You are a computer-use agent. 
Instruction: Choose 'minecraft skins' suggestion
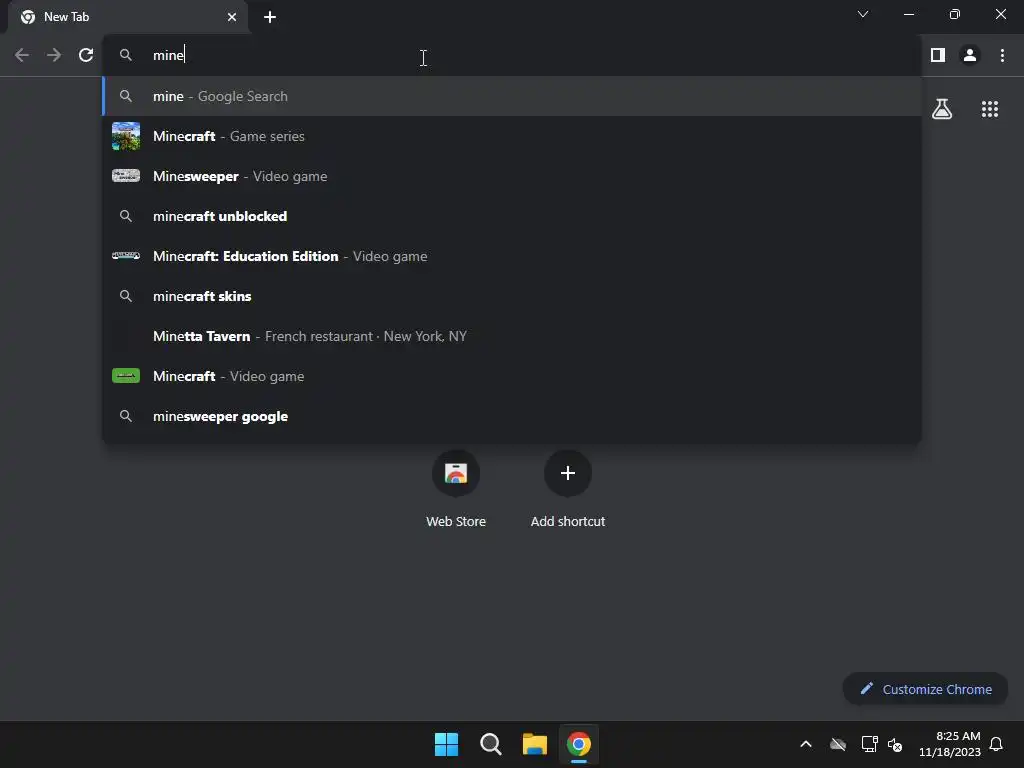(511, 296)
